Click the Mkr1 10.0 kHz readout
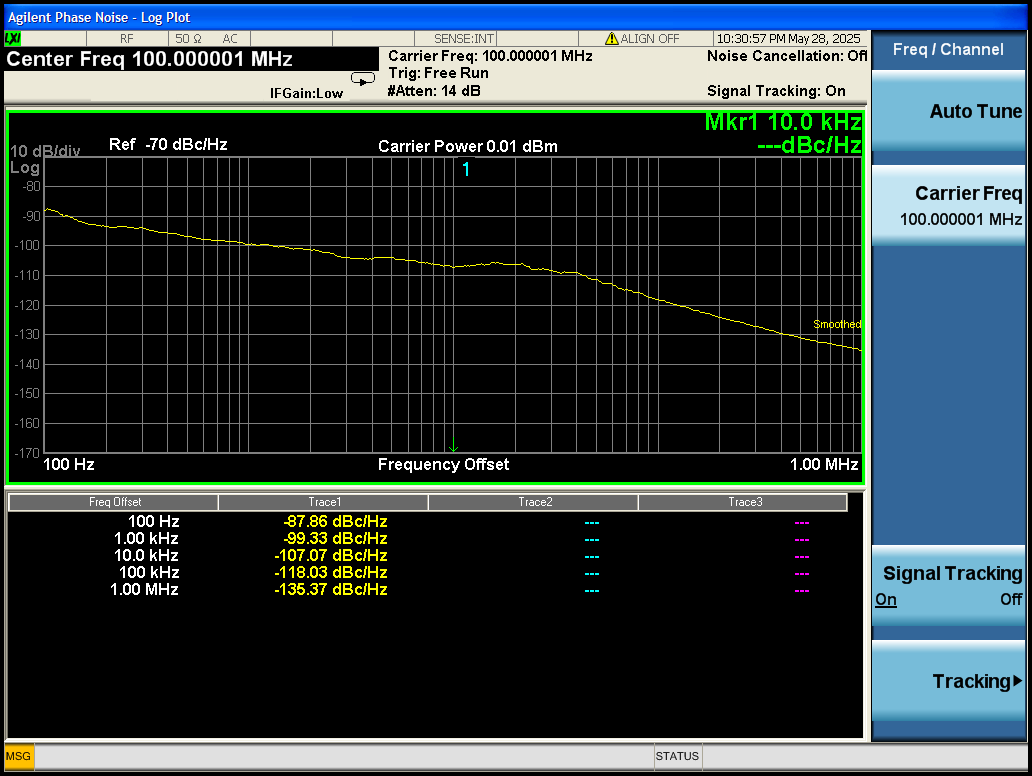Screen dimensions: 1032x776 click(x=783, y=122)
